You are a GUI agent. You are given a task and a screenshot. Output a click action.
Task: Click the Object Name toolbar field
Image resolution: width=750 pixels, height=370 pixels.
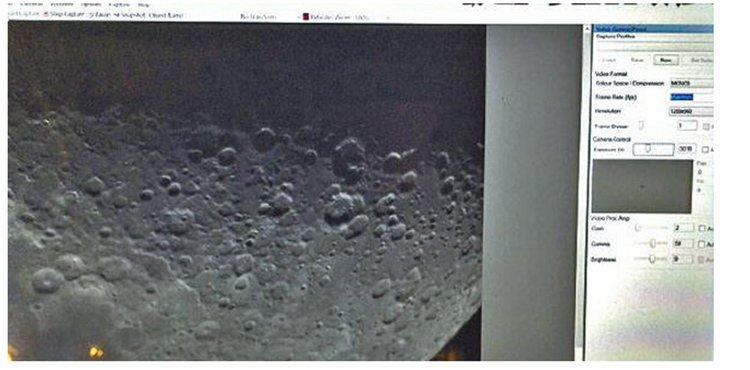(166, 15)
